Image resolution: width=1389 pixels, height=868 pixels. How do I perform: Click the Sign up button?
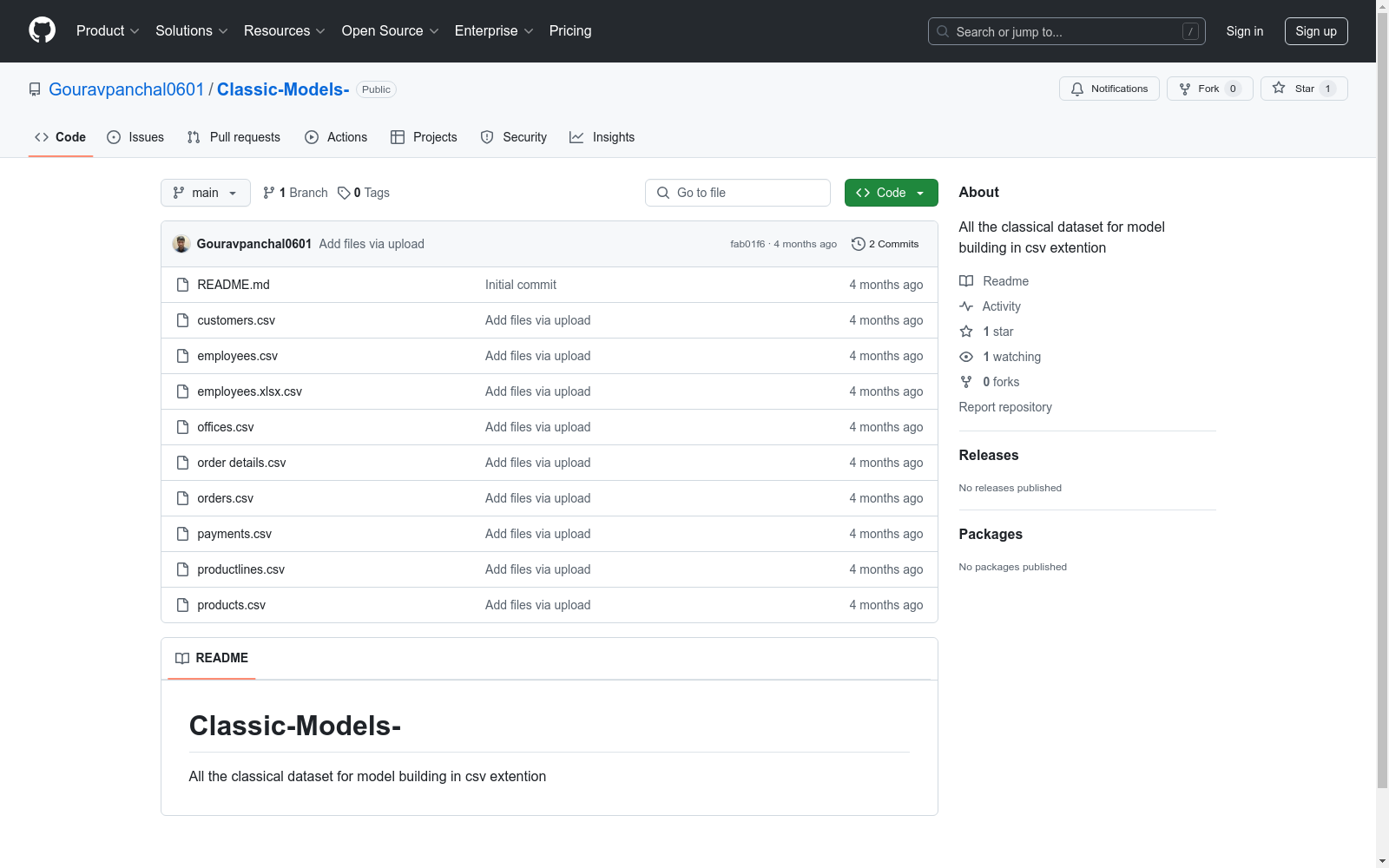click(1316, 31)
